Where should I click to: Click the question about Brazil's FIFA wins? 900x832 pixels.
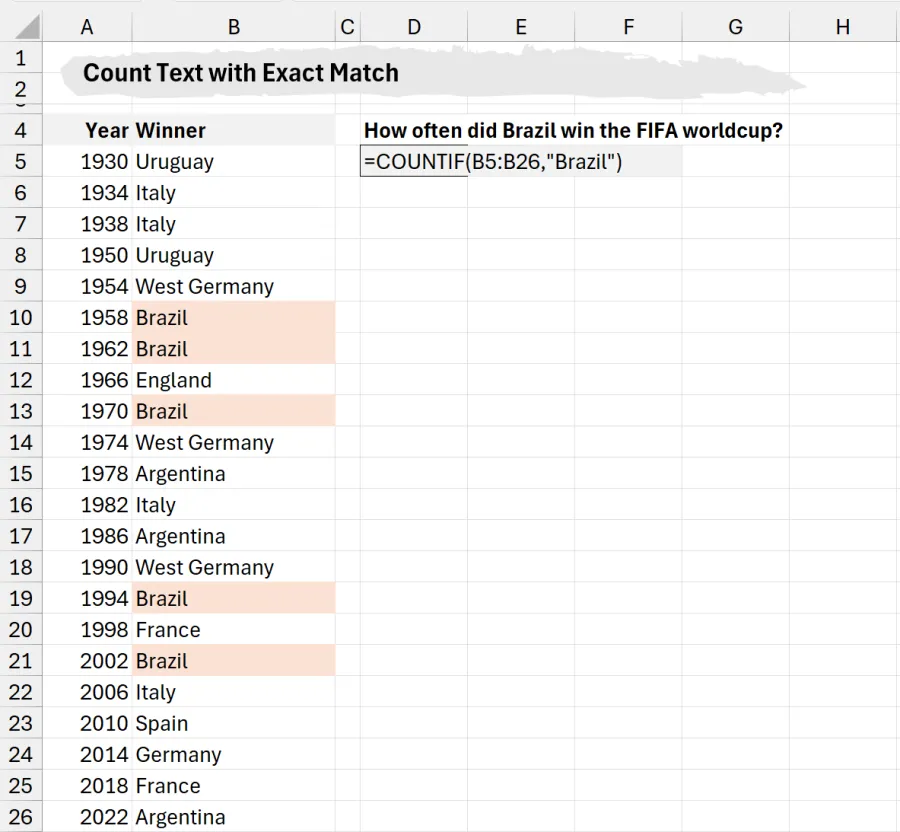[x=573, y=130]
